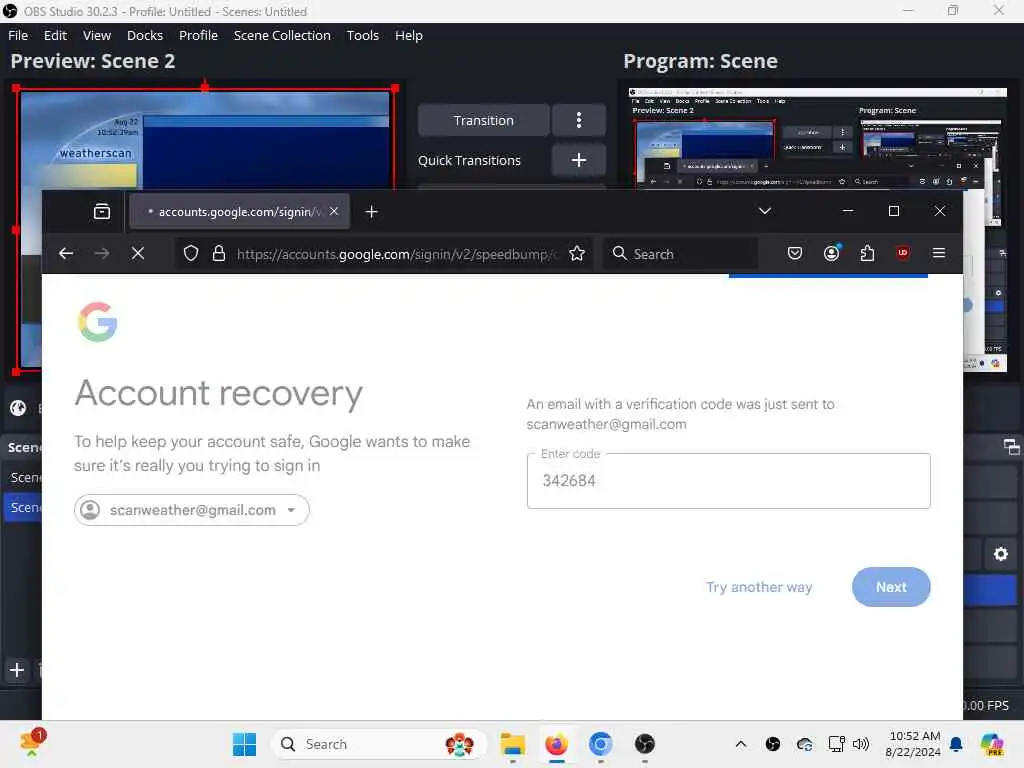This screenshot has width=1024, height=768.
Task: Open the Profile menu in OBS
Action: tap(198, 35)
